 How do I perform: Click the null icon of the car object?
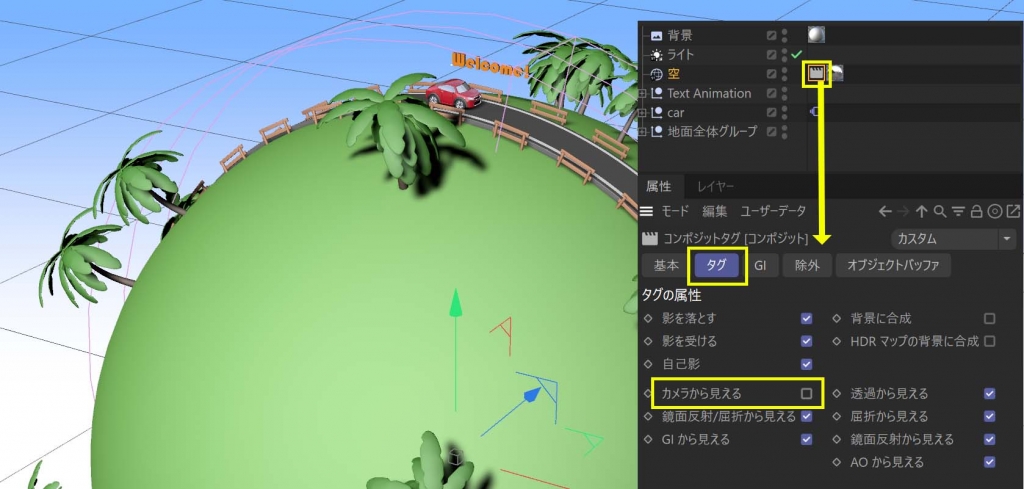coord(656,112)
